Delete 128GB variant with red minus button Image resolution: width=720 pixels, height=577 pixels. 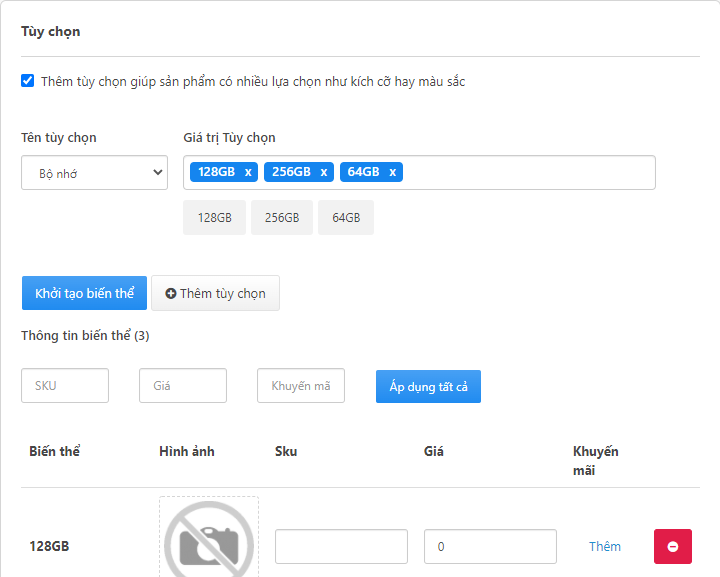673,546
